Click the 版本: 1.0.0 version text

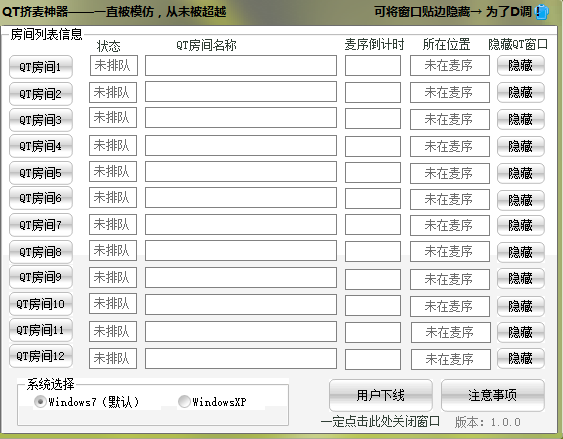pos(488,422)
